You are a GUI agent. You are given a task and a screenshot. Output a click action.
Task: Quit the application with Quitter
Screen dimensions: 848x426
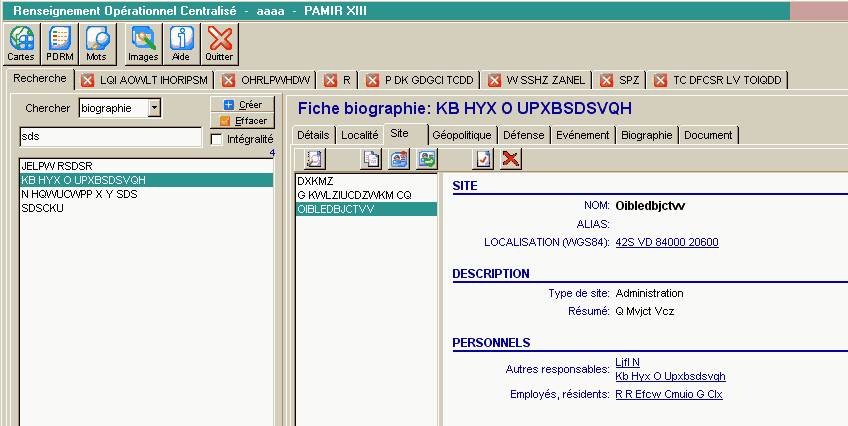219,44
